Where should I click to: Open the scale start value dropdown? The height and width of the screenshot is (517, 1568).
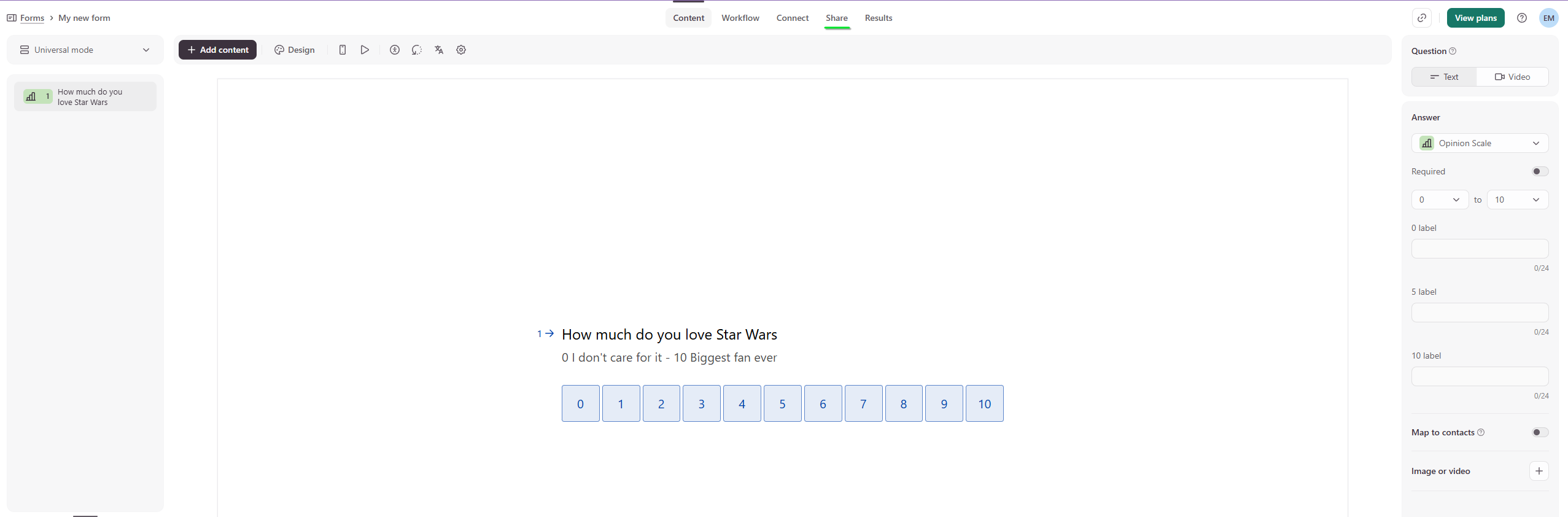click(1440, 200)
